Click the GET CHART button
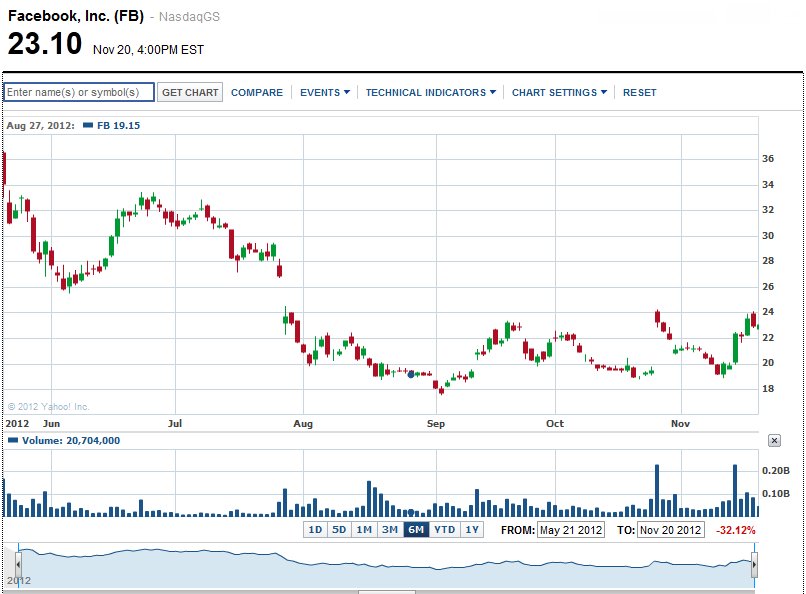The width and height of the screenshot is (806, 594). [x=190, y=92]
